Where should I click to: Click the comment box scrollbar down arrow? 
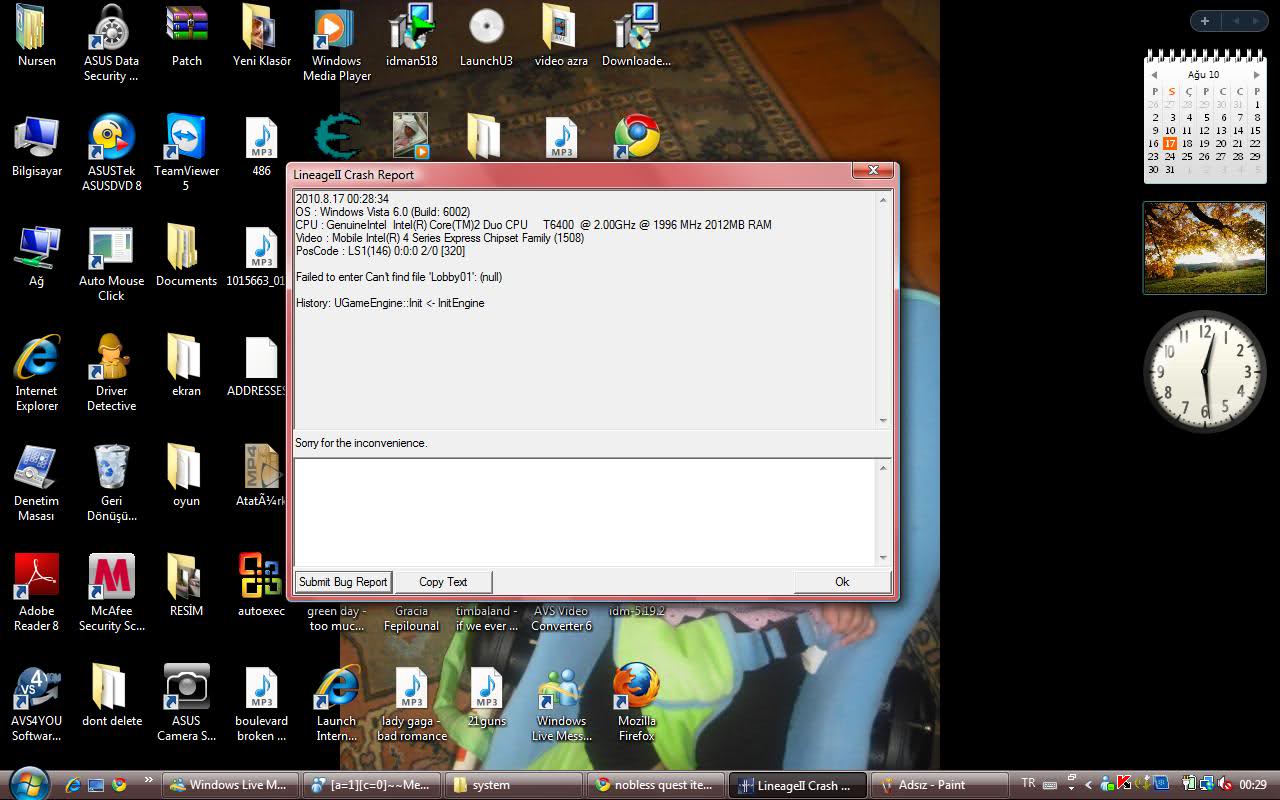tap(883, 557)
